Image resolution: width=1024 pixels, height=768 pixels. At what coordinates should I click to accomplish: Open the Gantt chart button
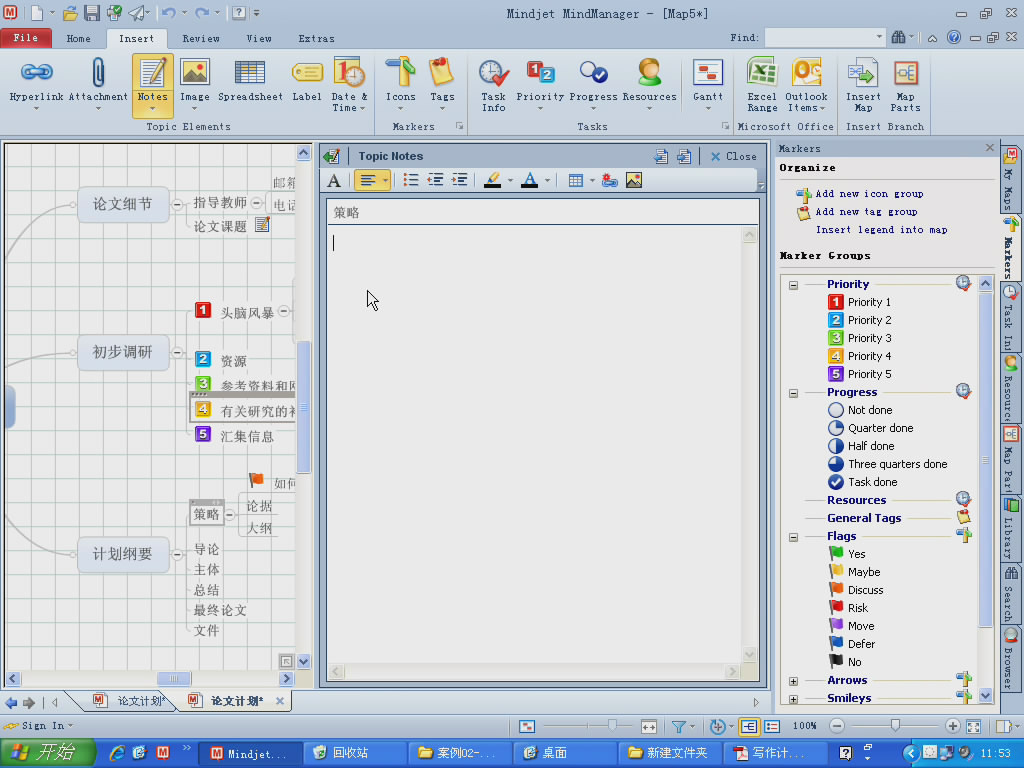coord(708,84)
